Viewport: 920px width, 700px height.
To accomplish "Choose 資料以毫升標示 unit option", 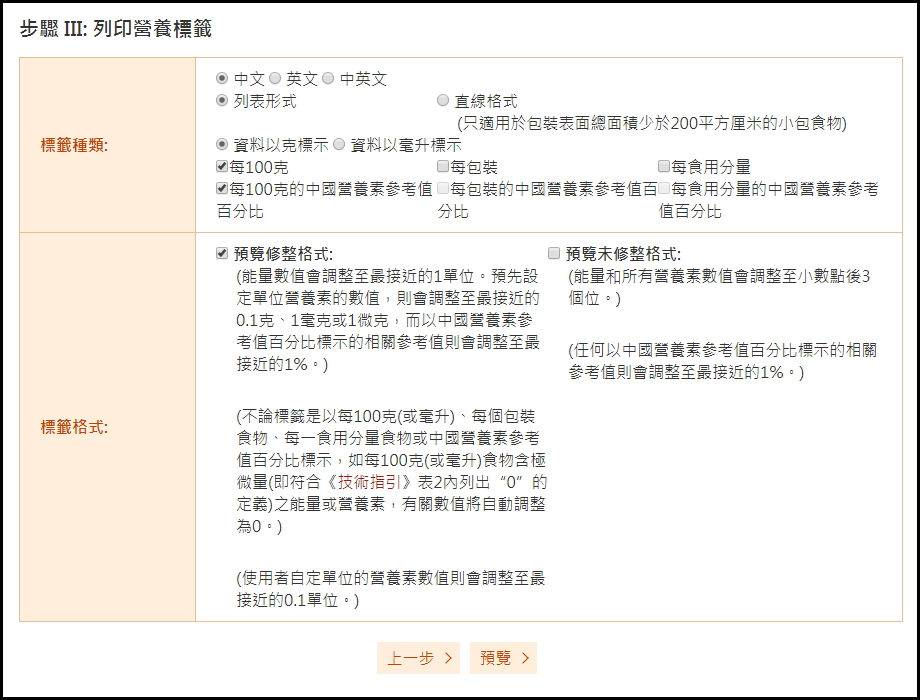I will click(x=339, y=145).
